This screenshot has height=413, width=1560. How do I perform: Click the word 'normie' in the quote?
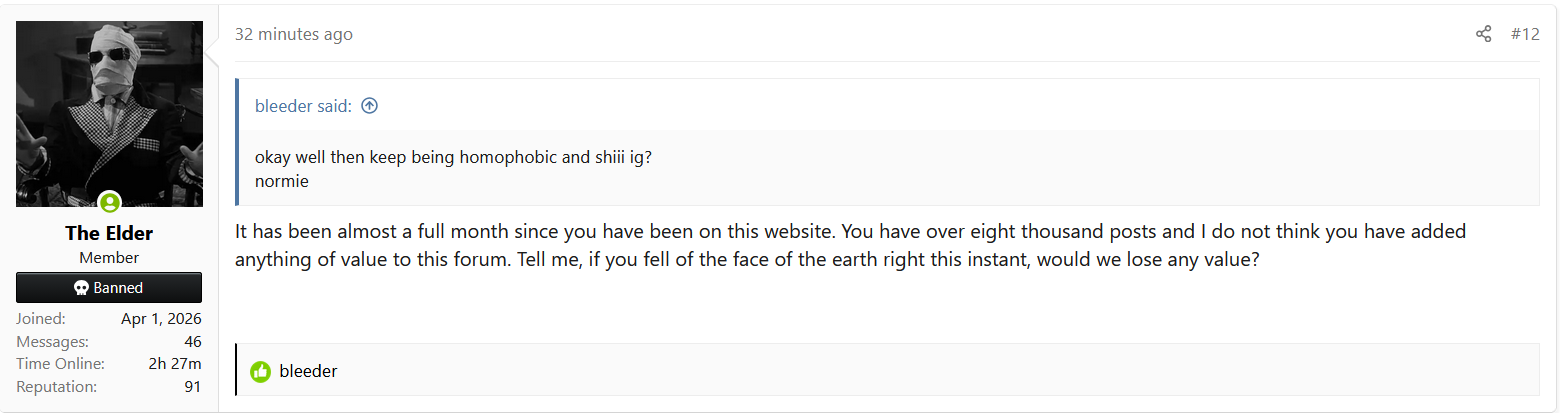click(279, 183)
